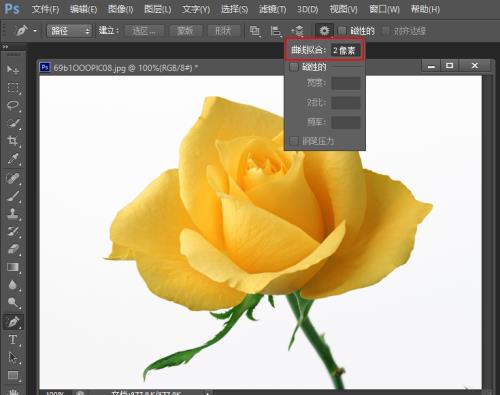Open the 选择(S) menu

(x=234, y=9)
